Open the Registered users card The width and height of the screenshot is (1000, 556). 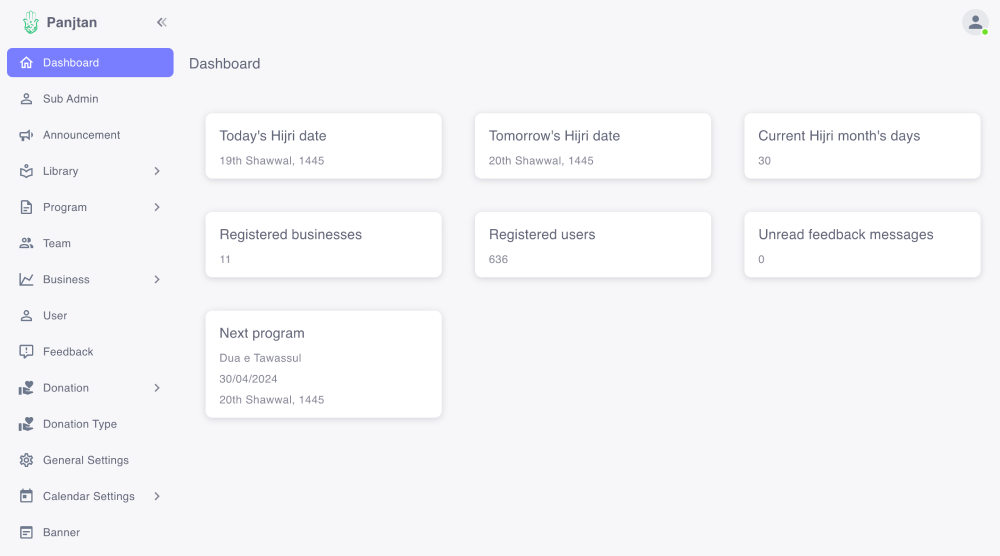(592, 245)
